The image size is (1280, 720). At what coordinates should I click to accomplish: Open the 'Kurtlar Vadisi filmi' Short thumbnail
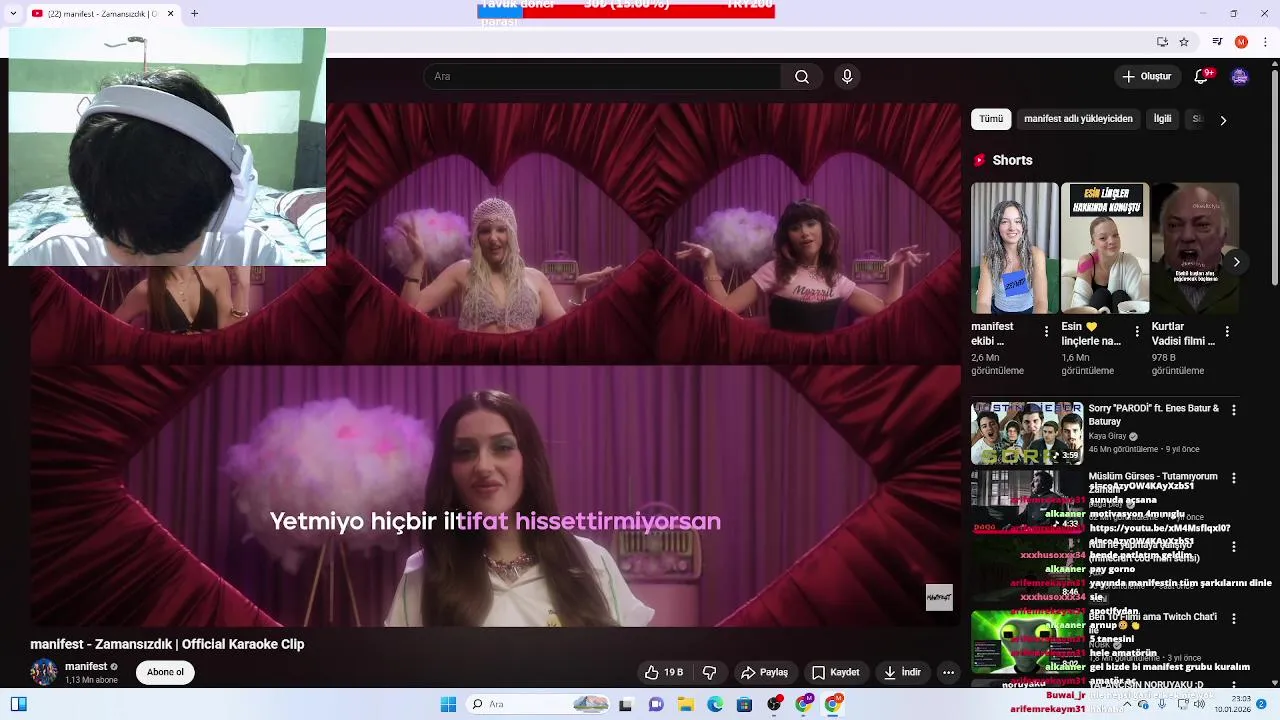1195,248
